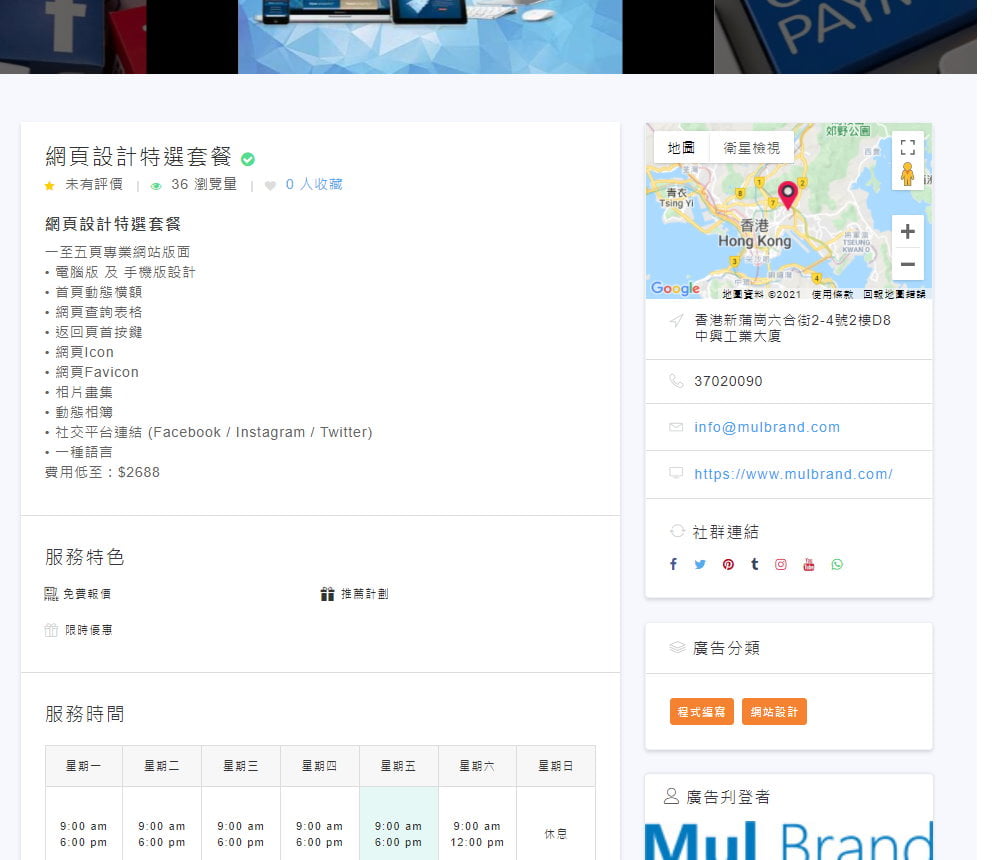The image size is (1007, 860).
Task: Open the YouTube social link icon
Action: click(x=809, y=565)
